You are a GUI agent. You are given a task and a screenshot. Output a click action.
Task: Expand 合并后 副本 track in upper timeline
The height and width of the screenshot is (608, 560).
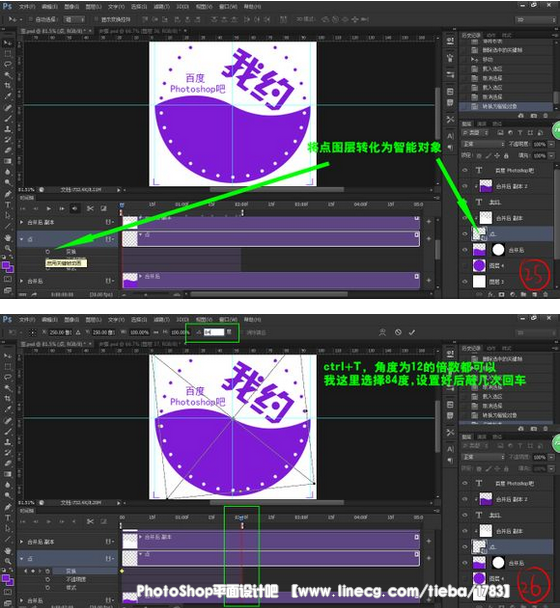tap(22, 222)
